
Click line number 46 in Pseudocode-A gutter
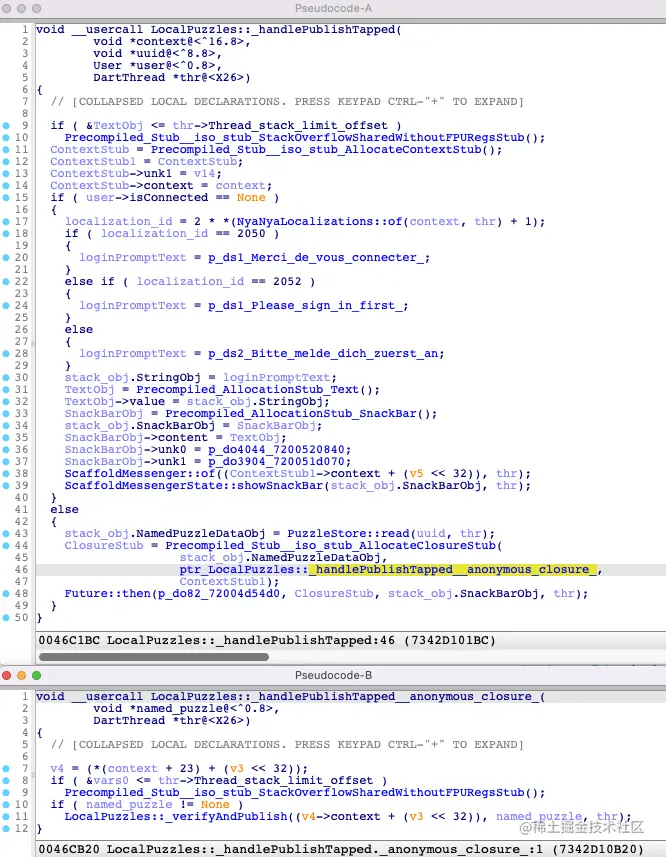21,570
